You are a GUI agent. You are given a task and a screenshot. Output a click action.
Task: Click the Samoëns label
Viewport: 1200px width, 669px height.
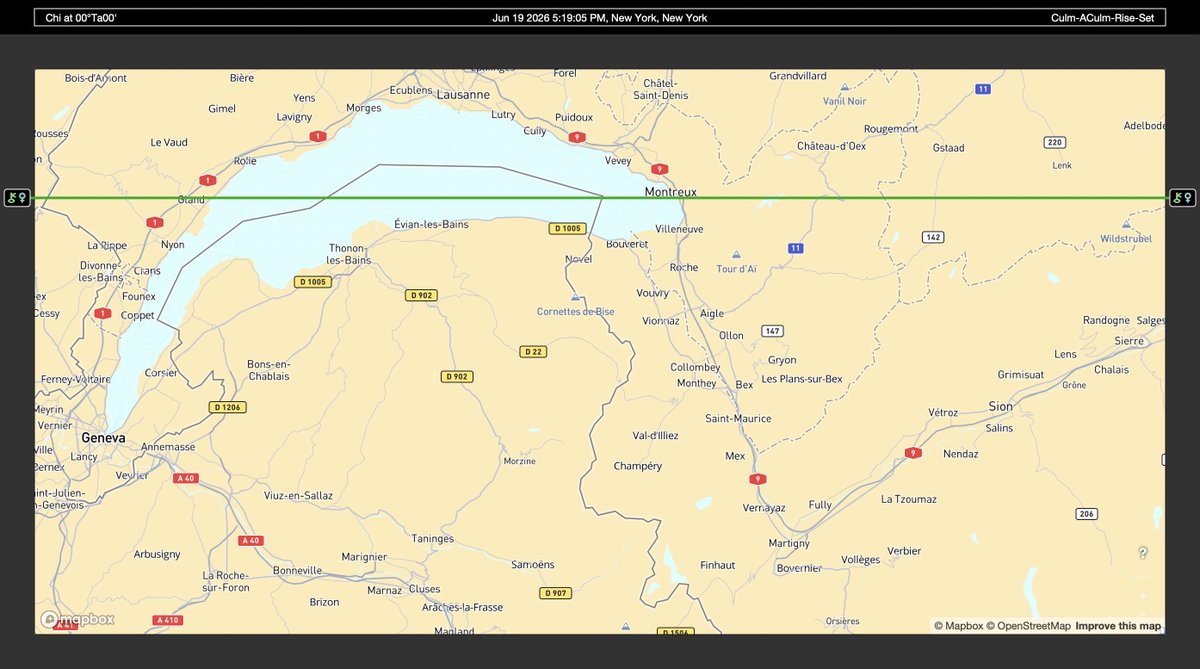[532, 564]
